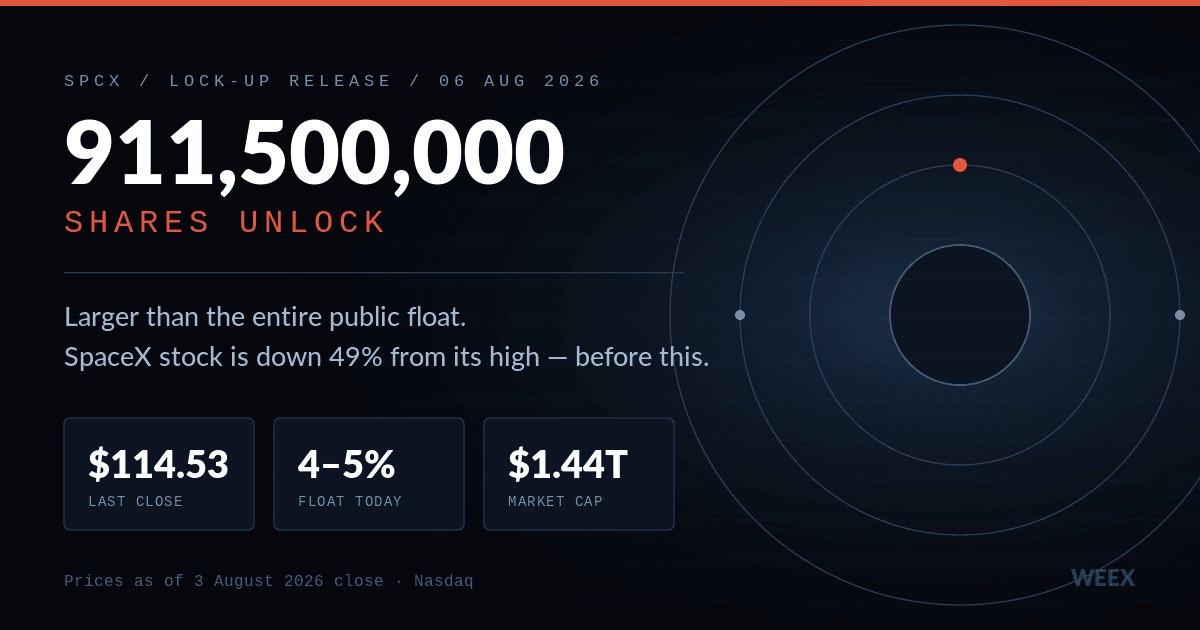
Task: Click the LAST CLOSE label
Action: (136, 502)
